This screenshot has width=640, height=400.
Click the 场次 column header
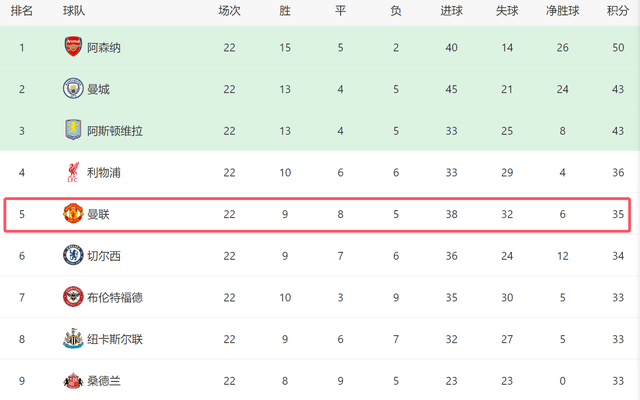229,11
